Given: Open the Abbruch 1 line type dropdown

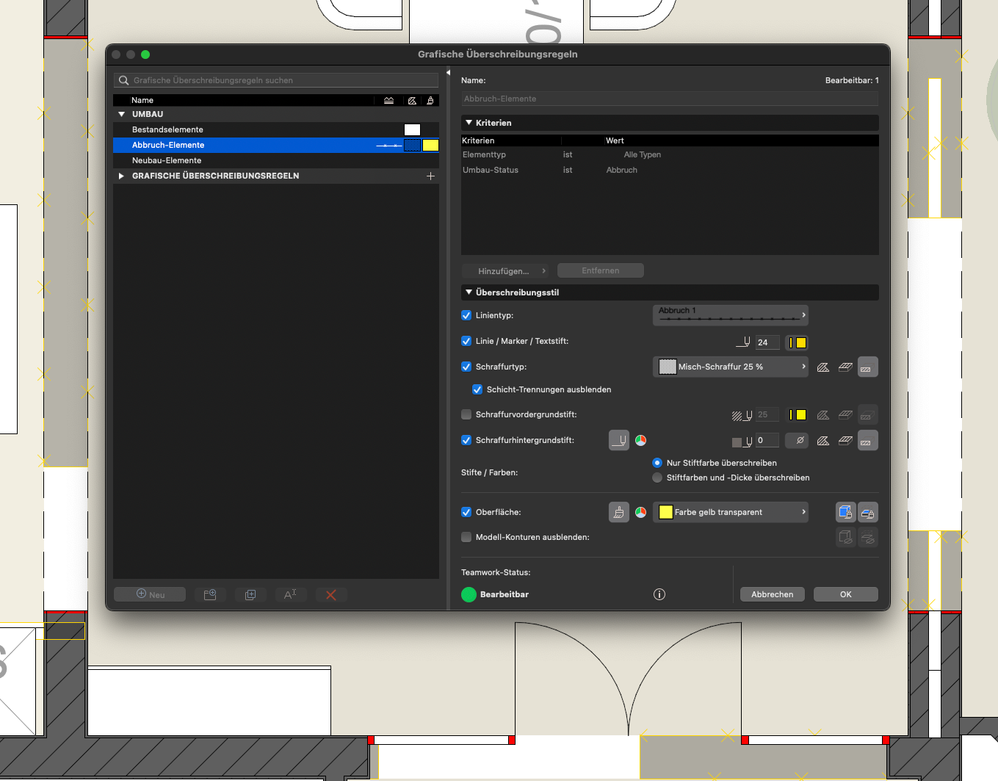Looking at the screenshot, I should (x=731, y=315).
